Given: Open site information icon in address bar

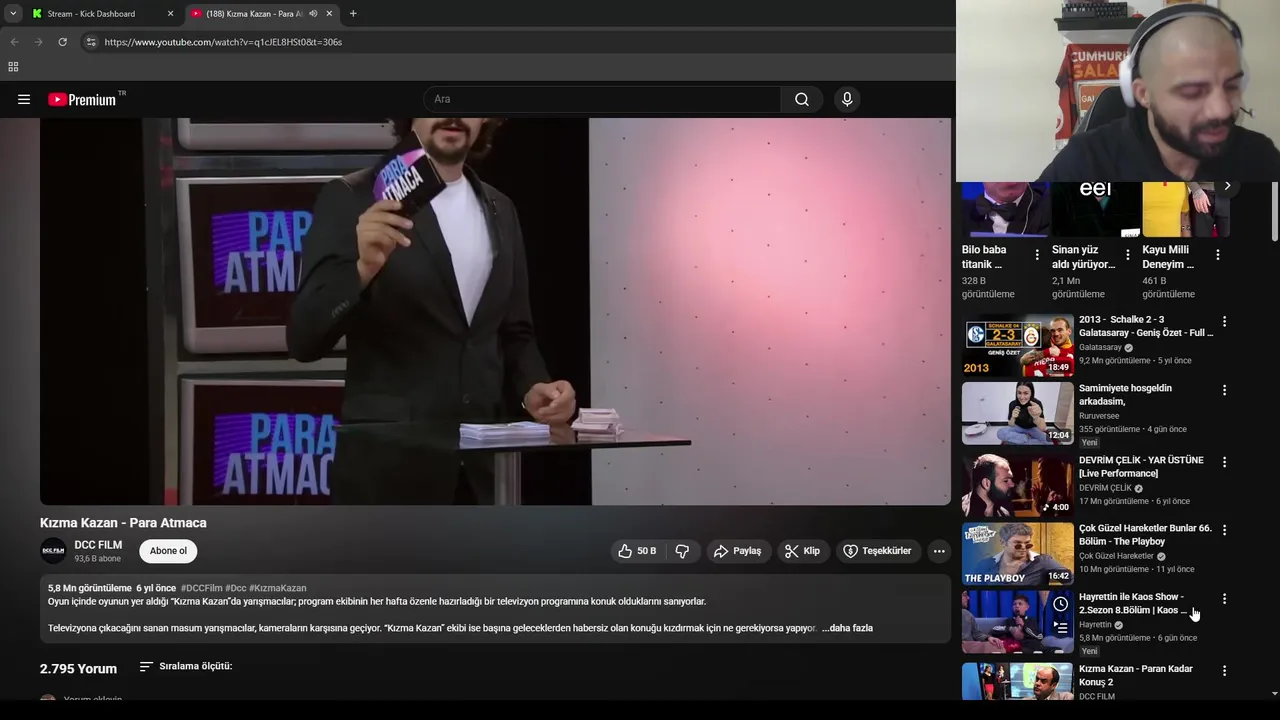Looking at the screenshot, I should click(91, 42).
